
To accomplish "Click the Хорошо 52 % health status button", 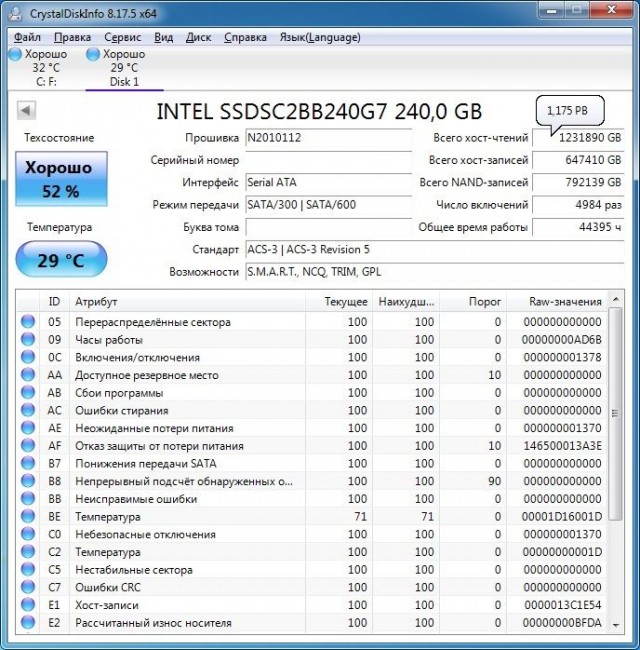I will (x=61, y=179).
